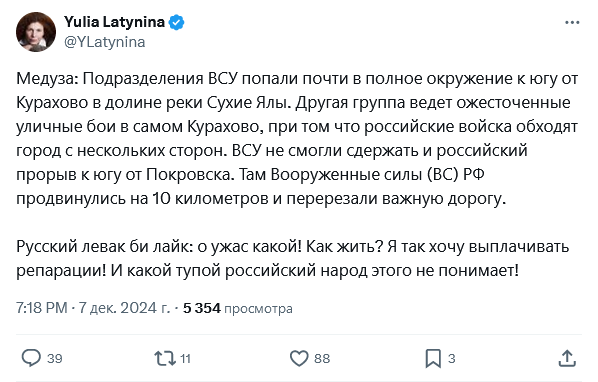
Task: Click the paragraph starting with Русский левак
Action: point(293,258)
